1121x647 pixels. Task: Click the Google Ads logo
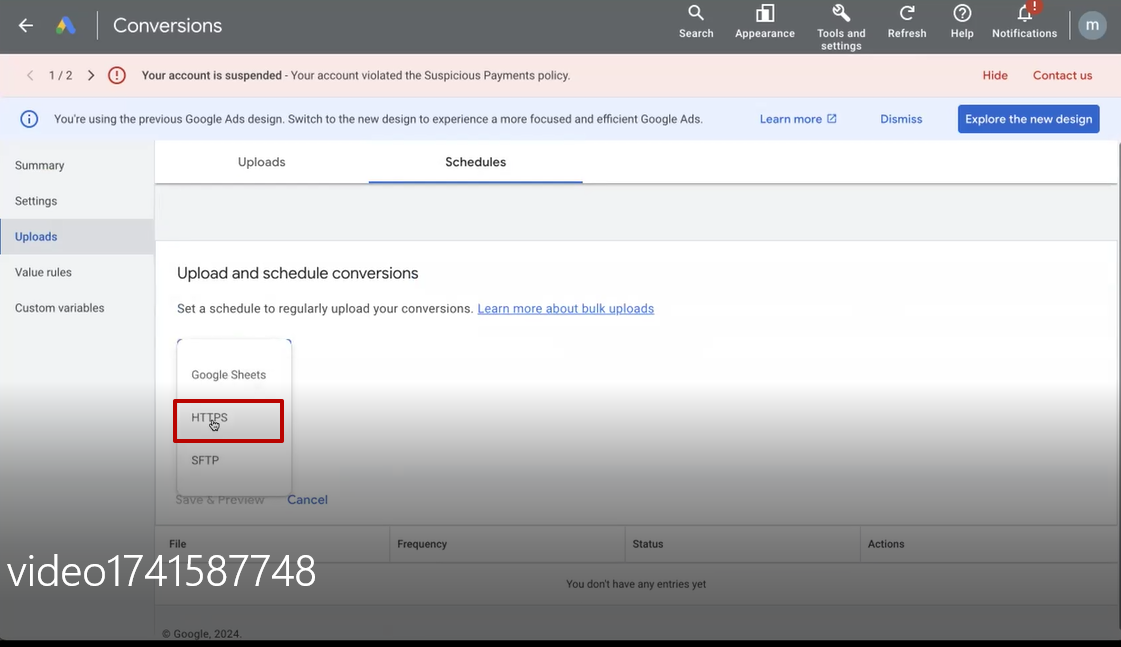[66, 26]
